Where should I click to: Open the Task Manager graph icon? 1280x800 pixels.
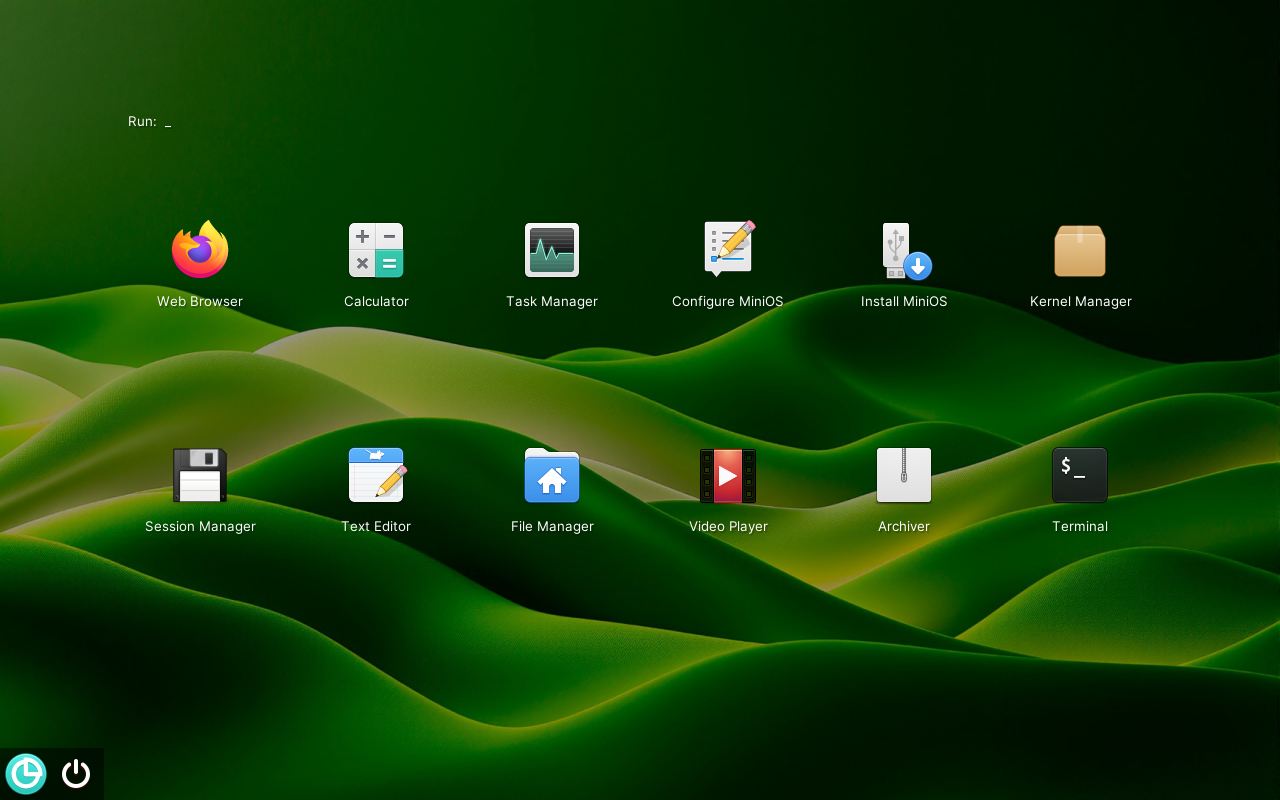coord(552,250)
